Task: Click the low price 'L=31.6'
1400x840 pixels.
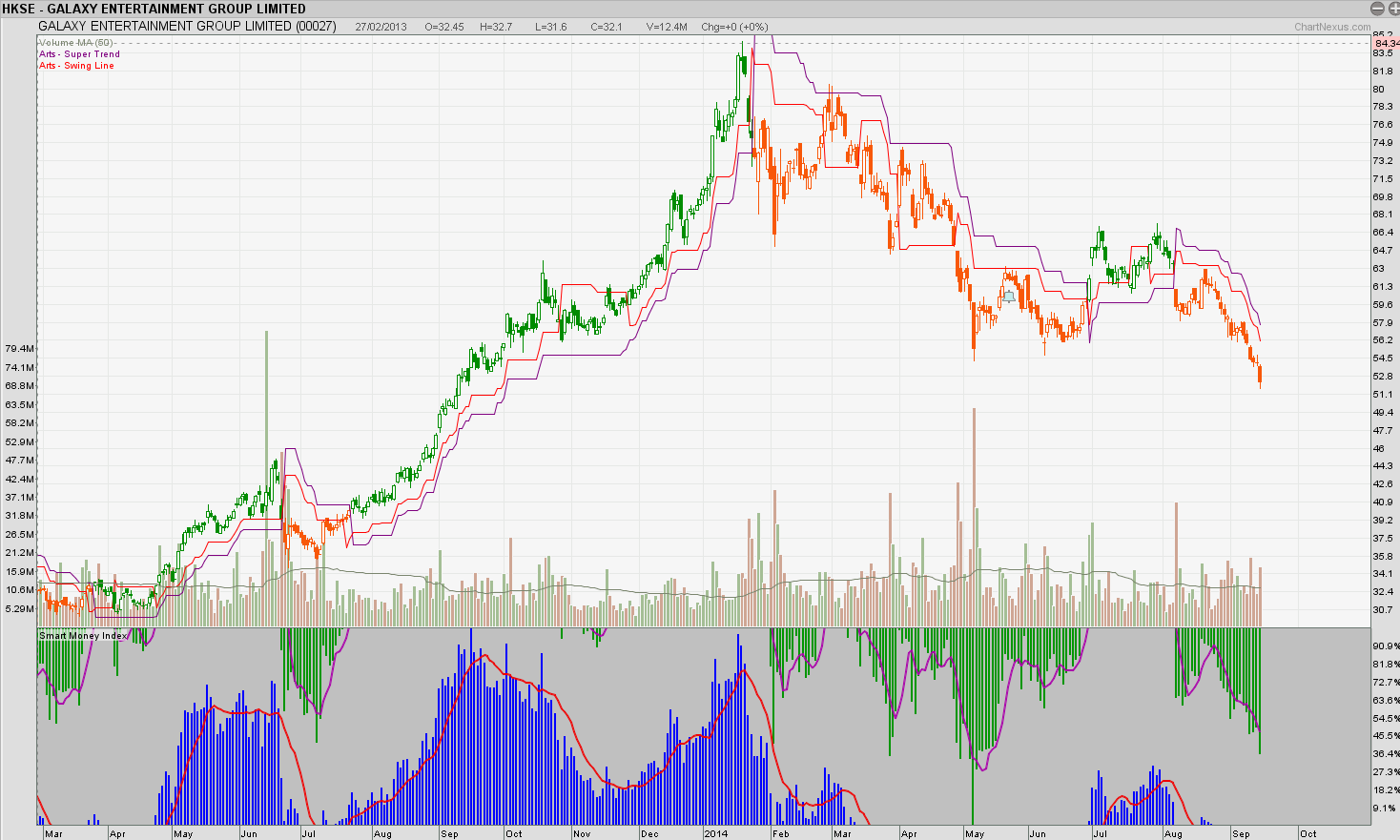Action: click(550, 27)
